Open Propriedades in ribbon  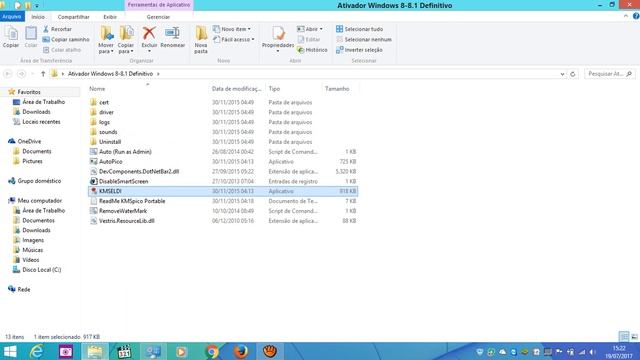pos(278,39)
